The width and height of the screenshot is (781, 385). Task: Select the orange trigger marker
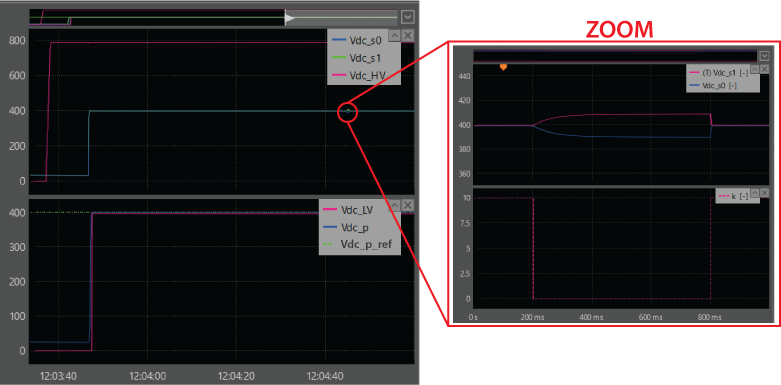[503, 67]
